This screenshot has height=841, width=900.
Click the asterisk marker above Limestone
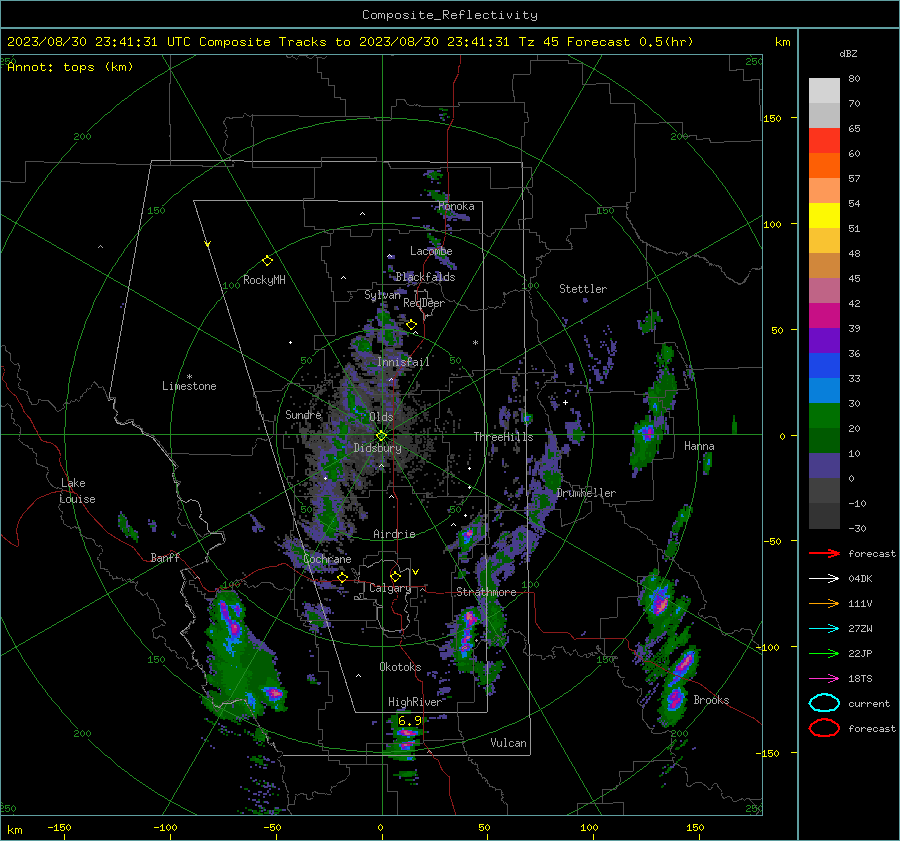[x=189, y=377]
